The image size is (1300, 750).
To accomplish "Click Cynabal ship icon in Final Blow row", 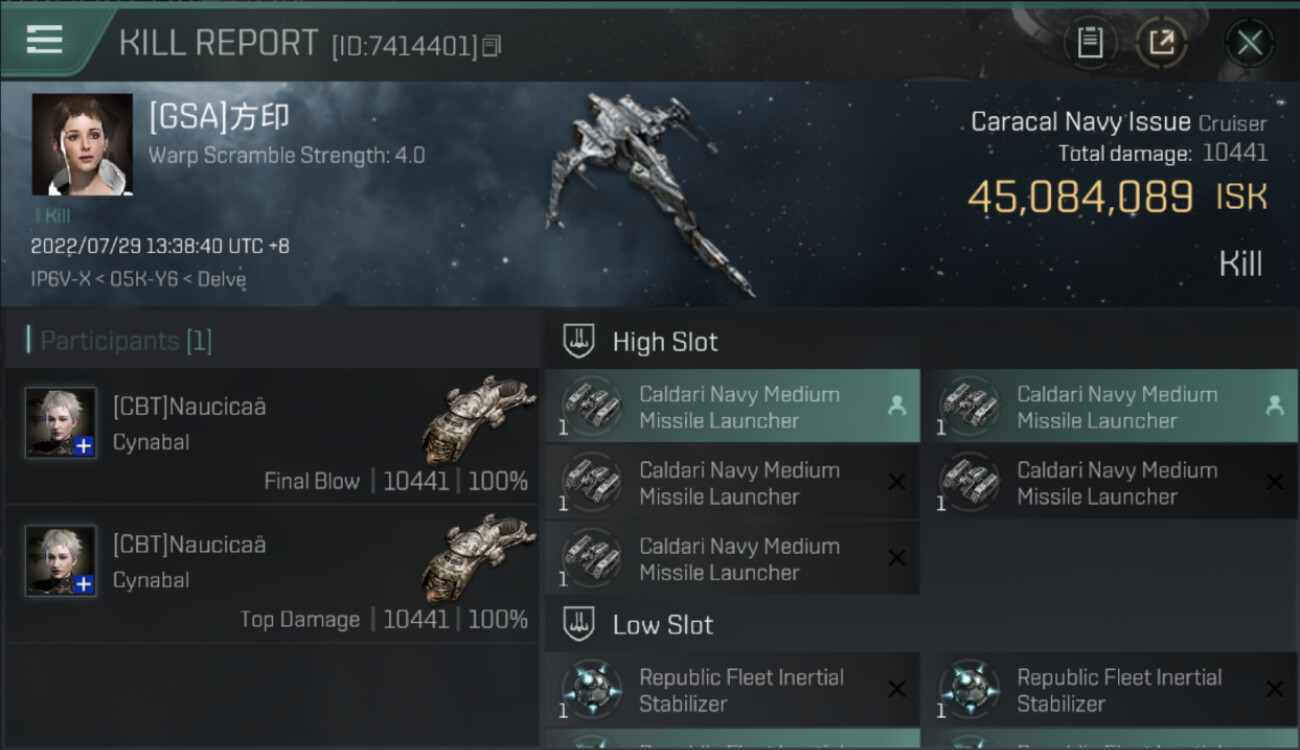I will [478, 420].
